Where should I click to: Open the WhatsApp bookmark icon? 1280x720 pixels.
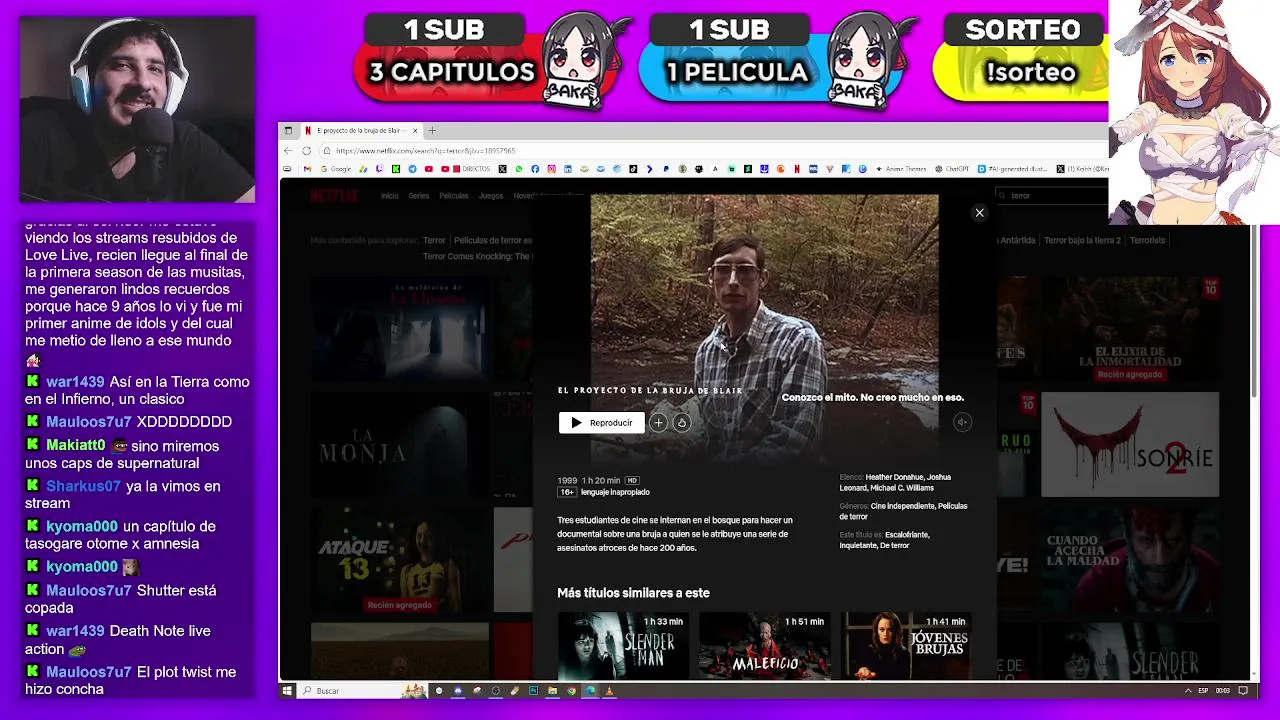coord(519,169)
